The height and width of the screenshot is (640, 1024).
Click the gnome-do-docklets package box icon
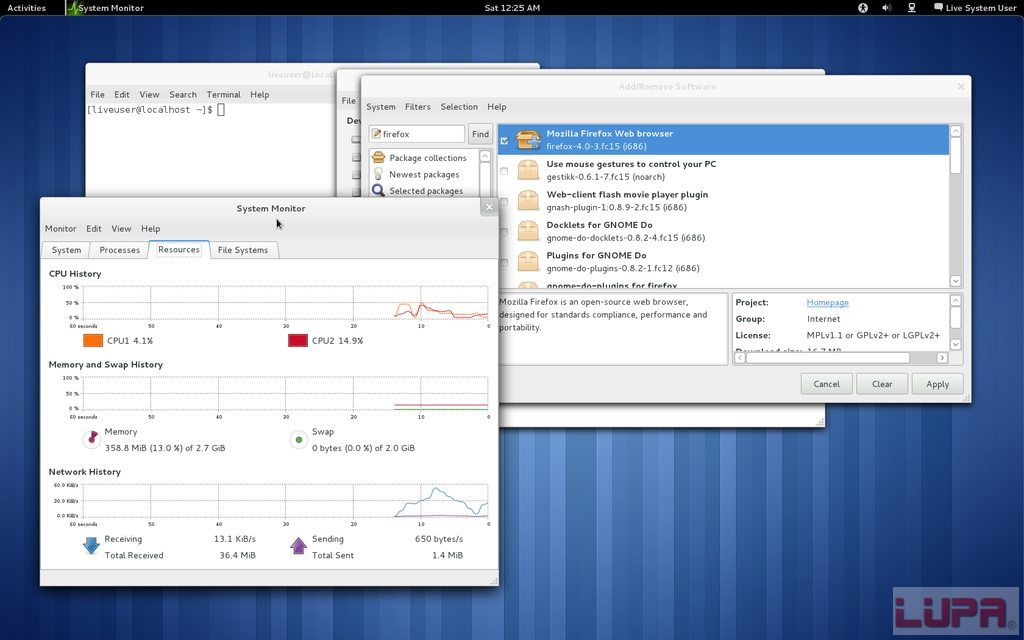528,231
